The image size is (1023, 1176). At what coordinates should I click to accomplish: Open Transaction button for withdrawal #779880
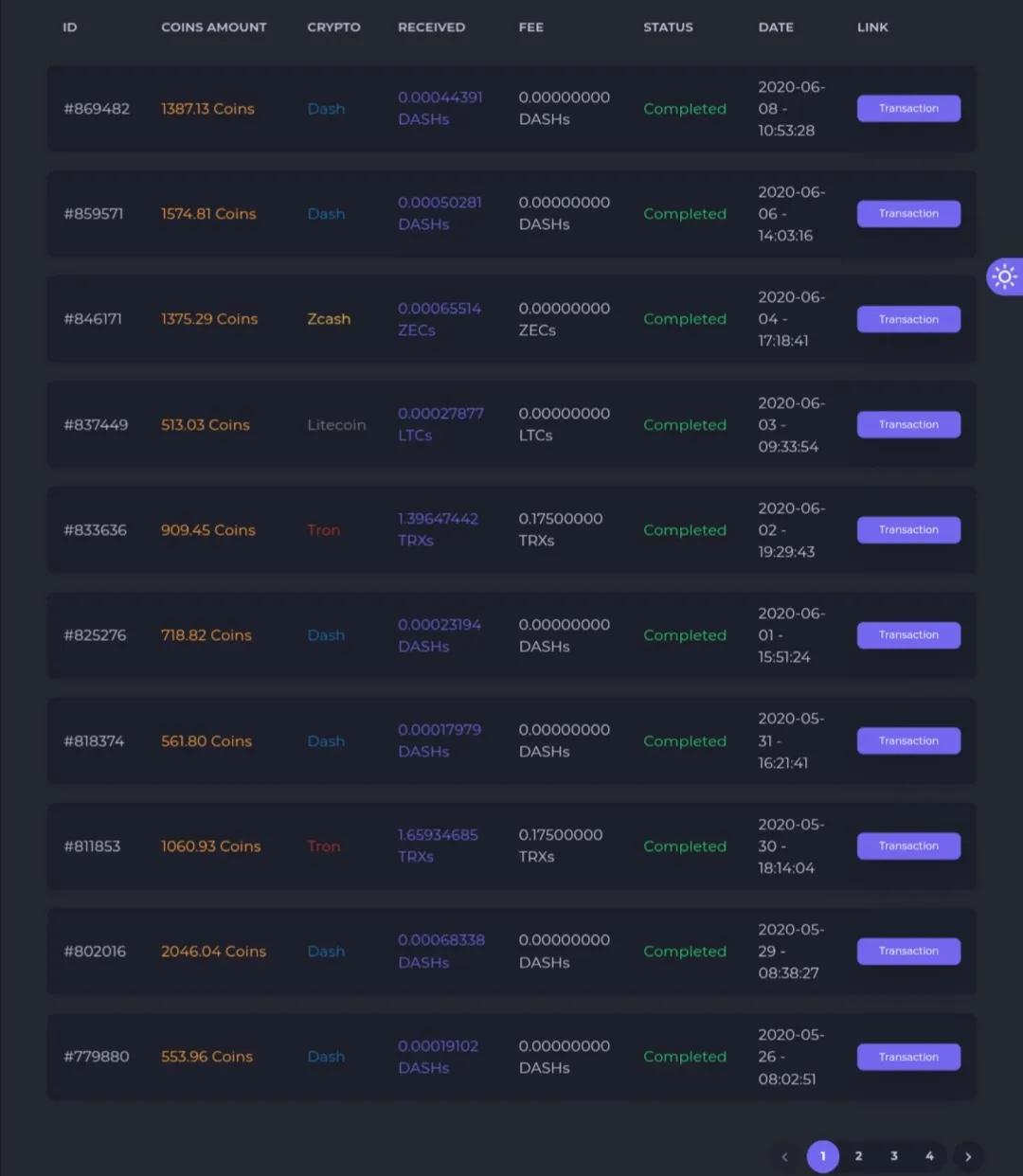908,1057
